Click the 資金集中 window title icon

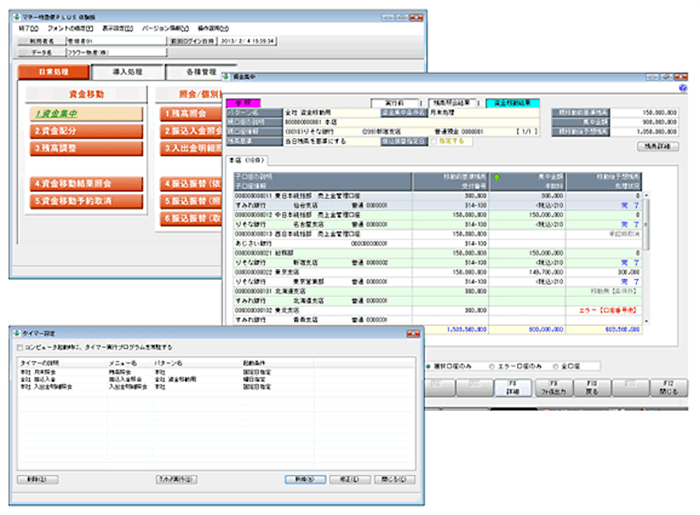(x=226, y=76)
